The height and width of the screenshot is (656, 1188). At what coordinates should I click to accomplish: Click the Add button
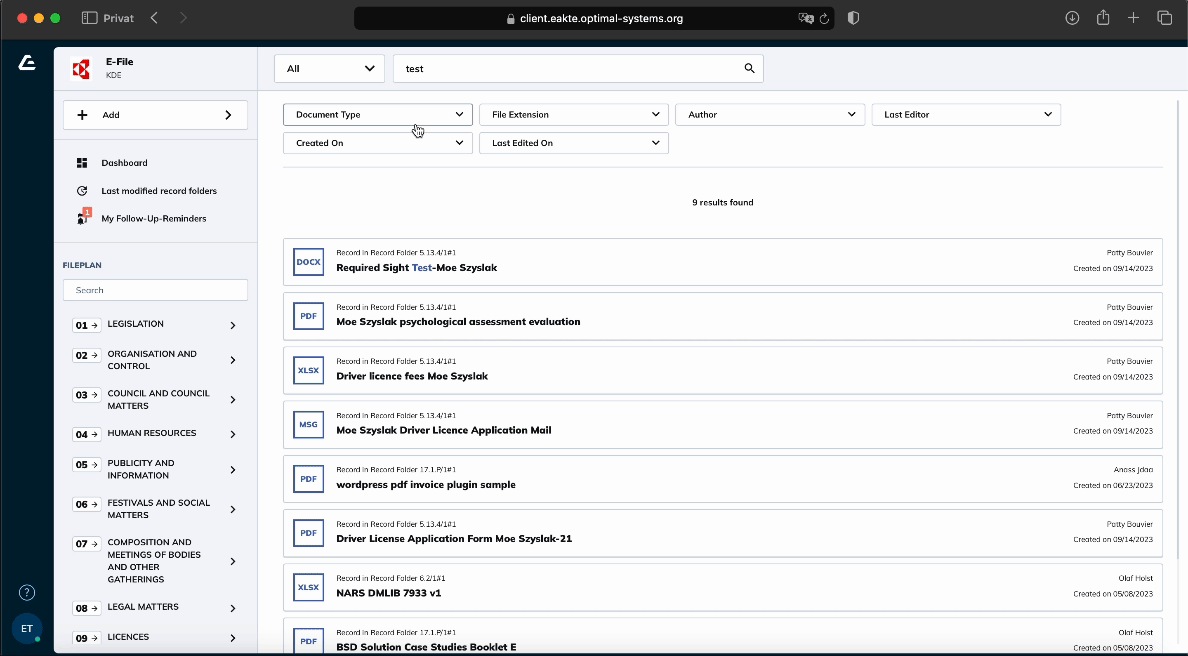(x=155, y=115)
